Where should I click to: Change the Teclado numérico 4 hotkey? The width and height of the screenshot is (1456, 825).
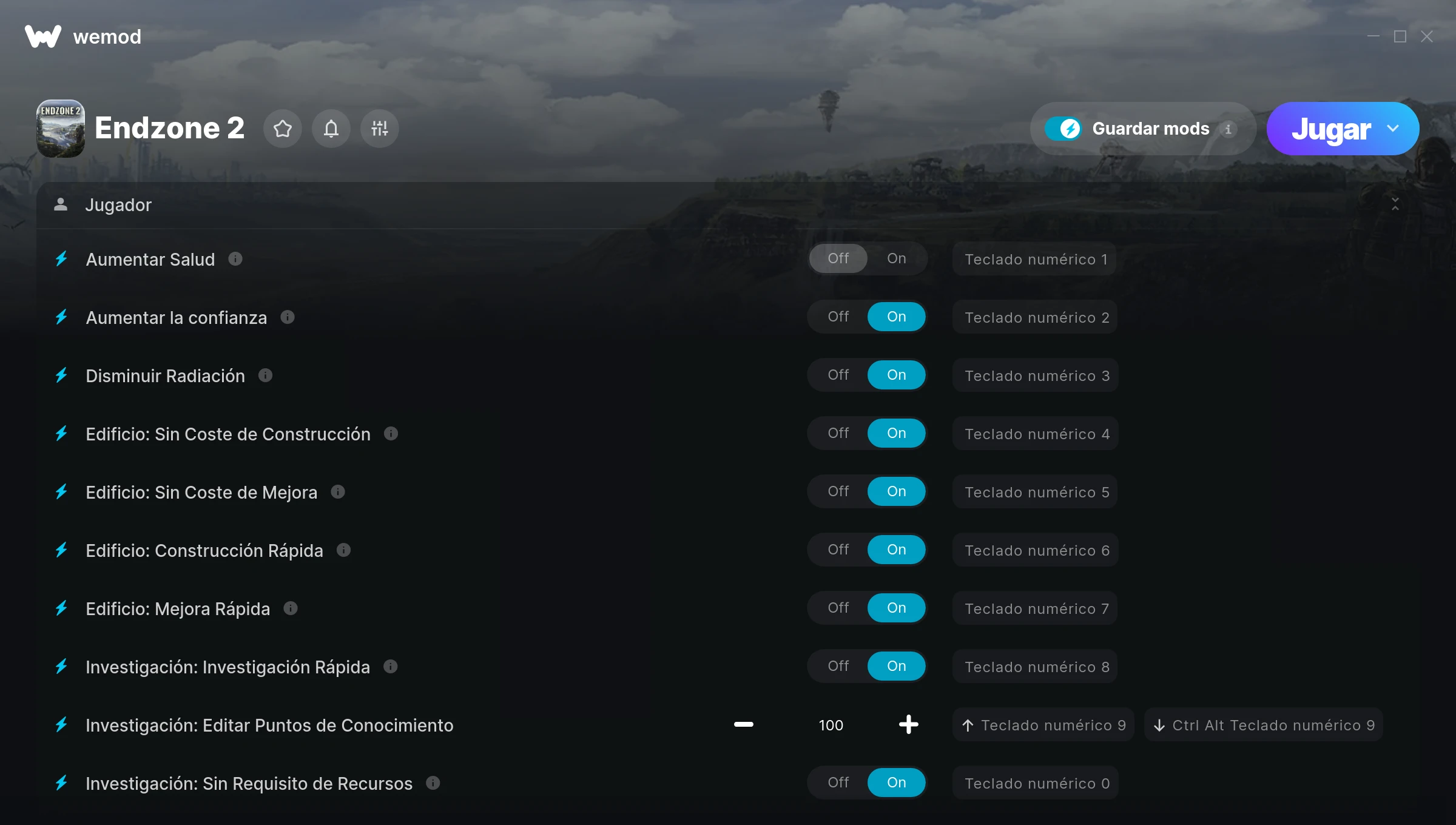click(1036, 434)
